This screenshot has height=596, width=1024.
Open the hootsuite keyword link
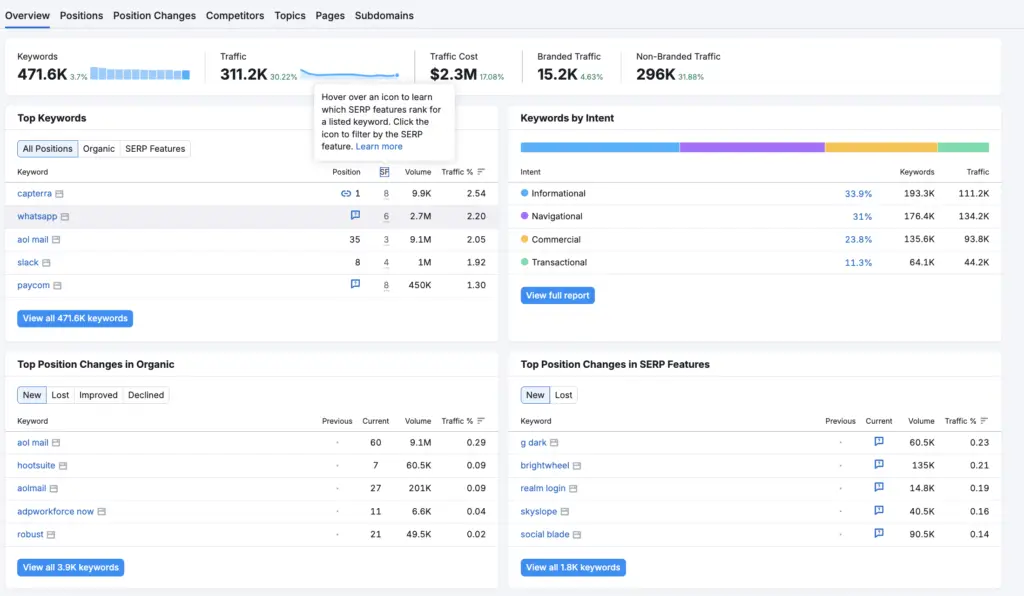36,466
